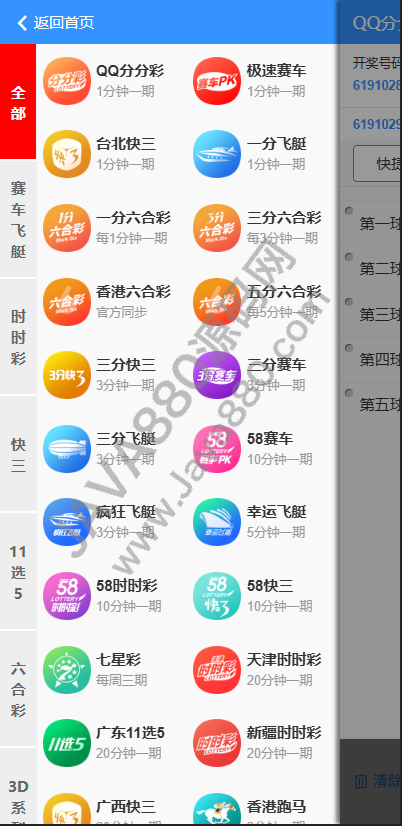The image size is (402, 826).
Task: Select the 香港跑马 horse racing icon
Action: click(x=217, y=809)
